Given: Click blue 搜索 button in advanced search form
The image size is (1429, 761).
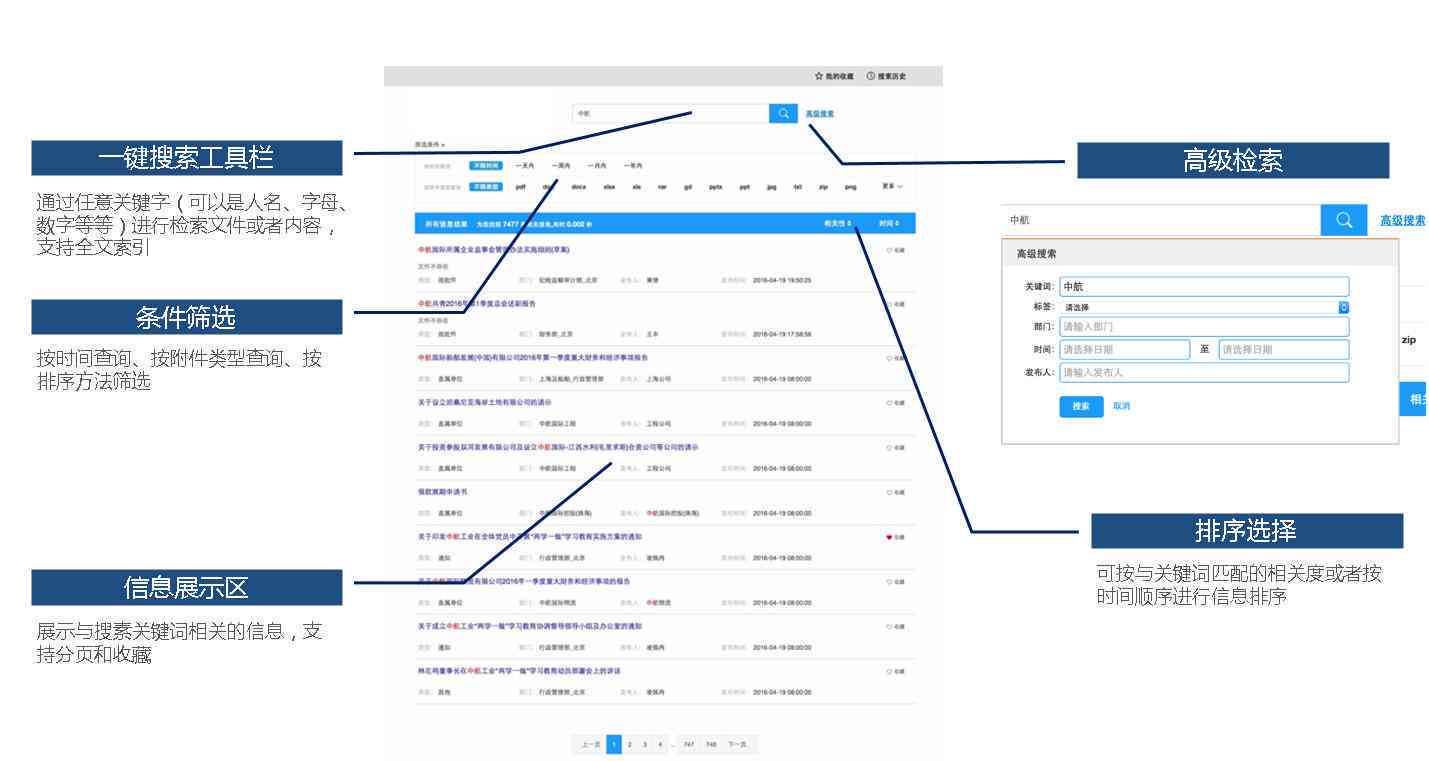Looking at the screenshot, I should click(x=1081, y=406).
